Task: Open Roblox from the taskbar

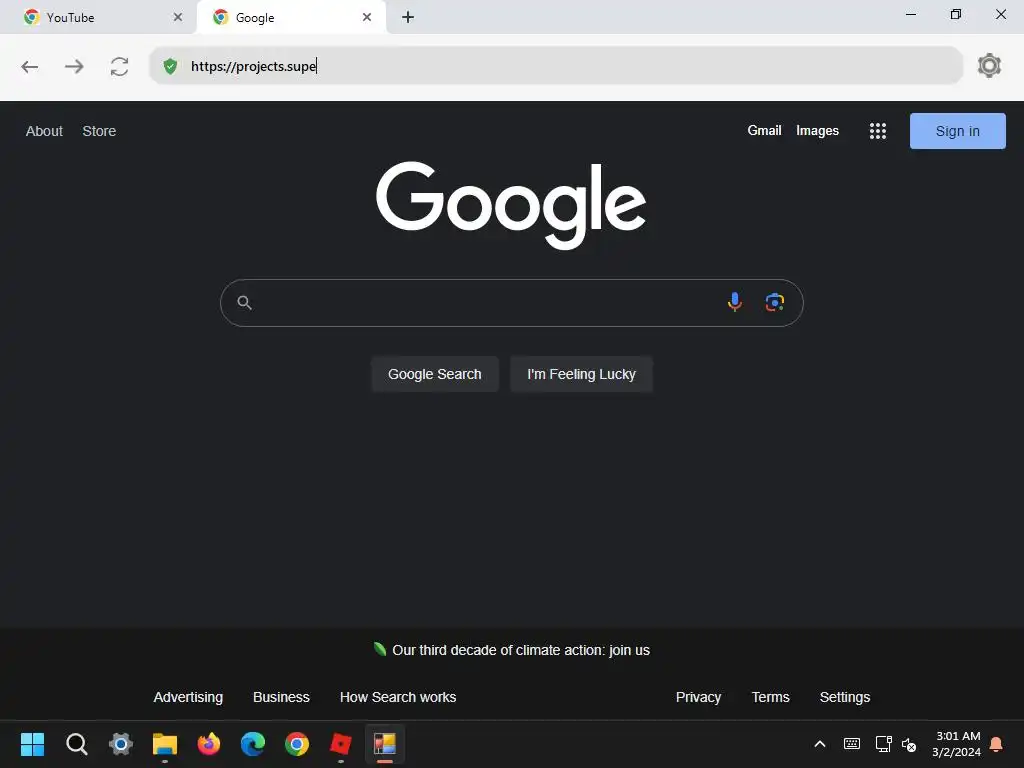Action: pyautogui.click(x=341, y=744)
